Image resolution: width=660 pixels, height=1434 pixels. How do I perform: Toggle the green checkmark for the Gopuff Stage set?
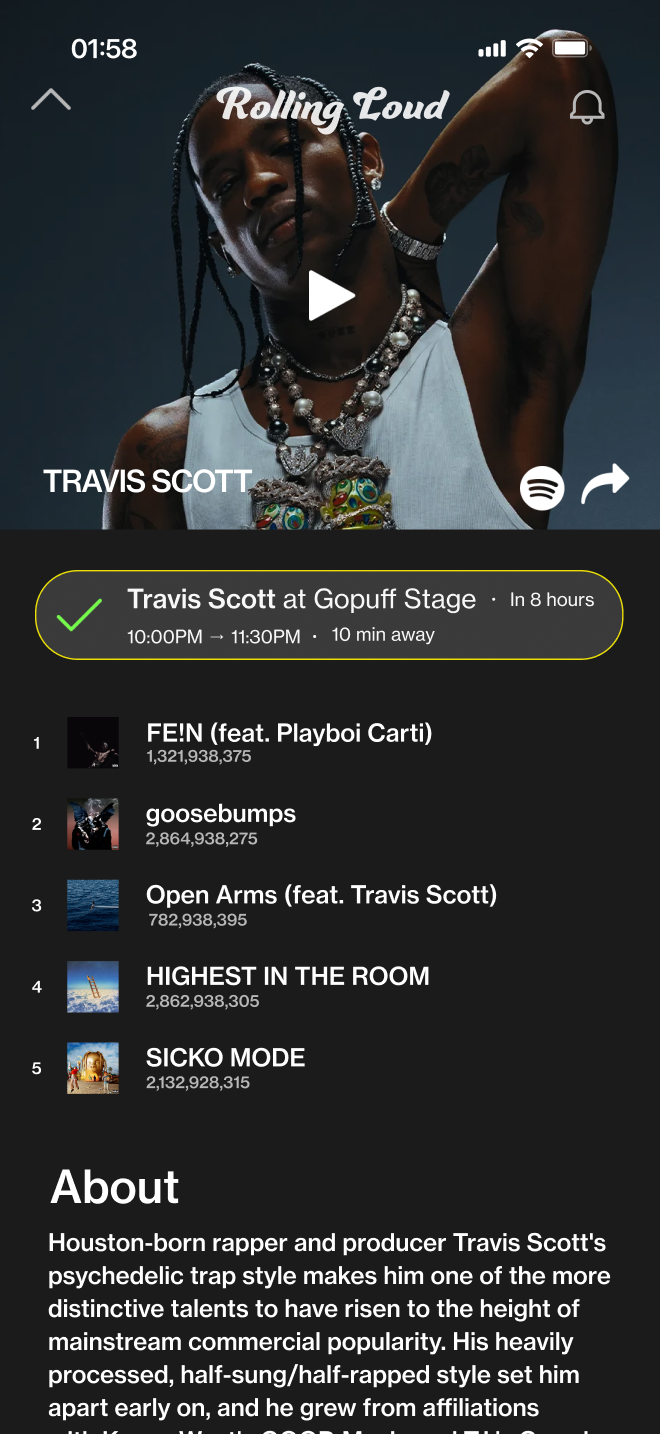[x=79, y=614]
